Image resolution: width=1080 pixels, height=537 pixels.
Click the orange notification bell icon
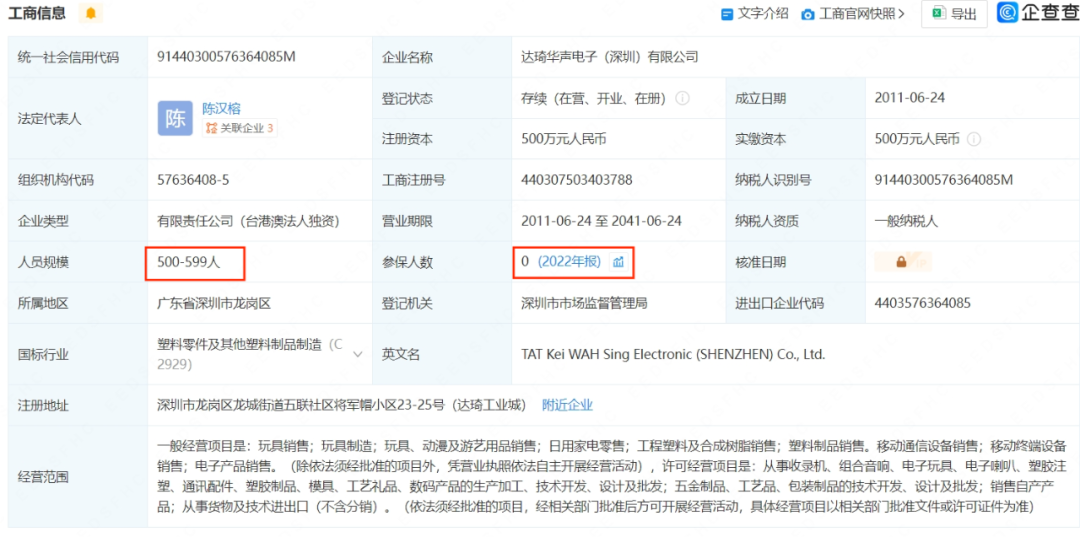90,13
